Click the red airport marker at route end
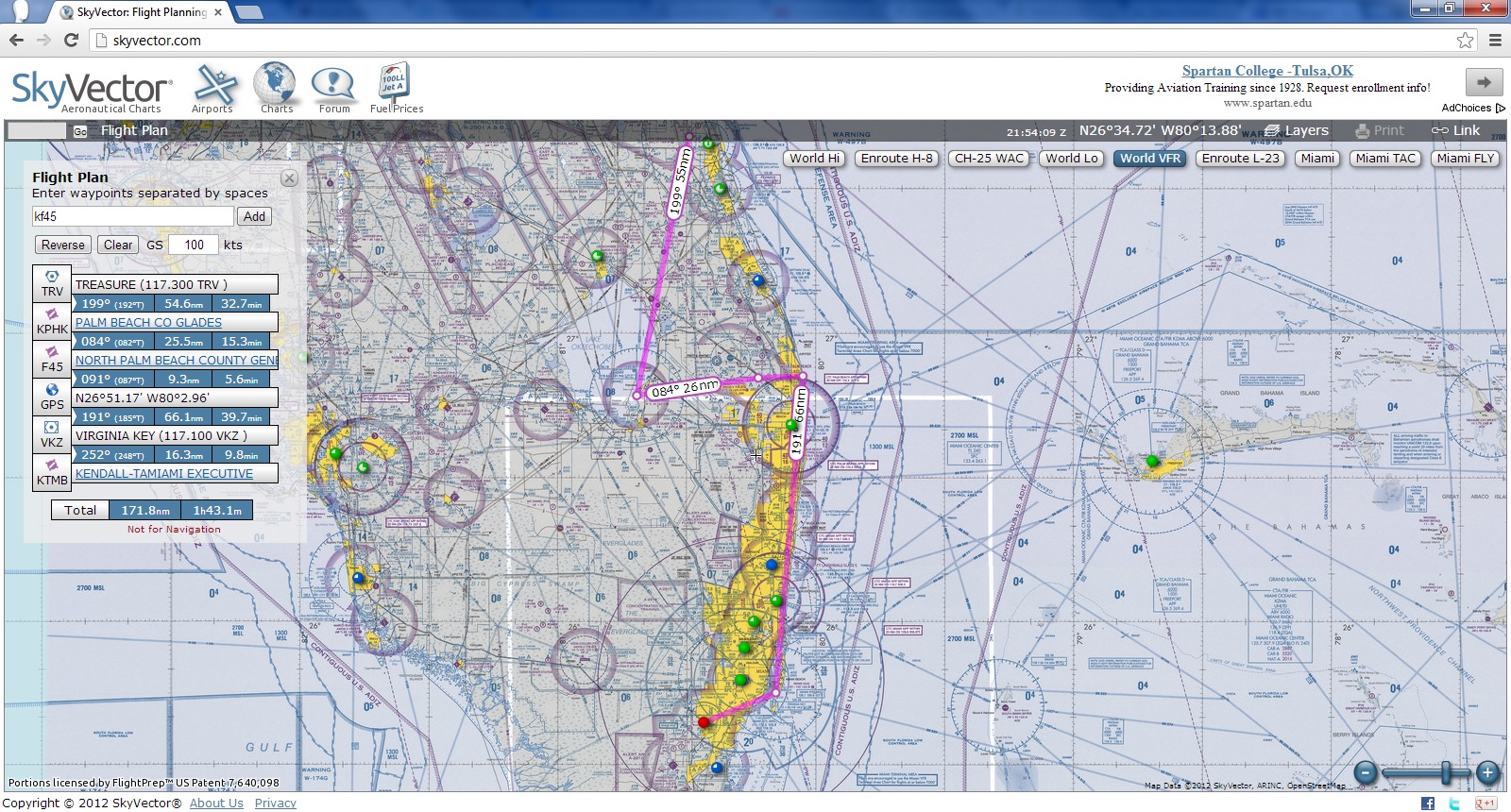Viewport: 1511px width, 812px height. (x=703, y=722)
